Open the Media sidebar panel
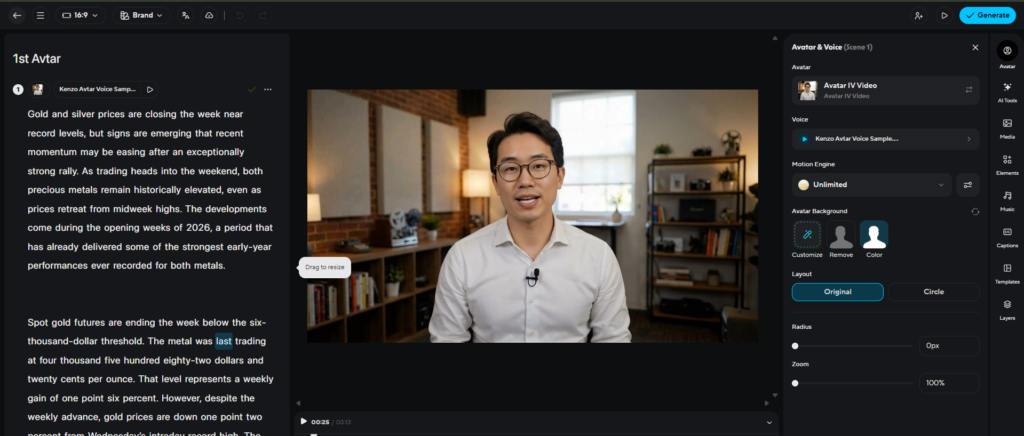 [1006, 127]
